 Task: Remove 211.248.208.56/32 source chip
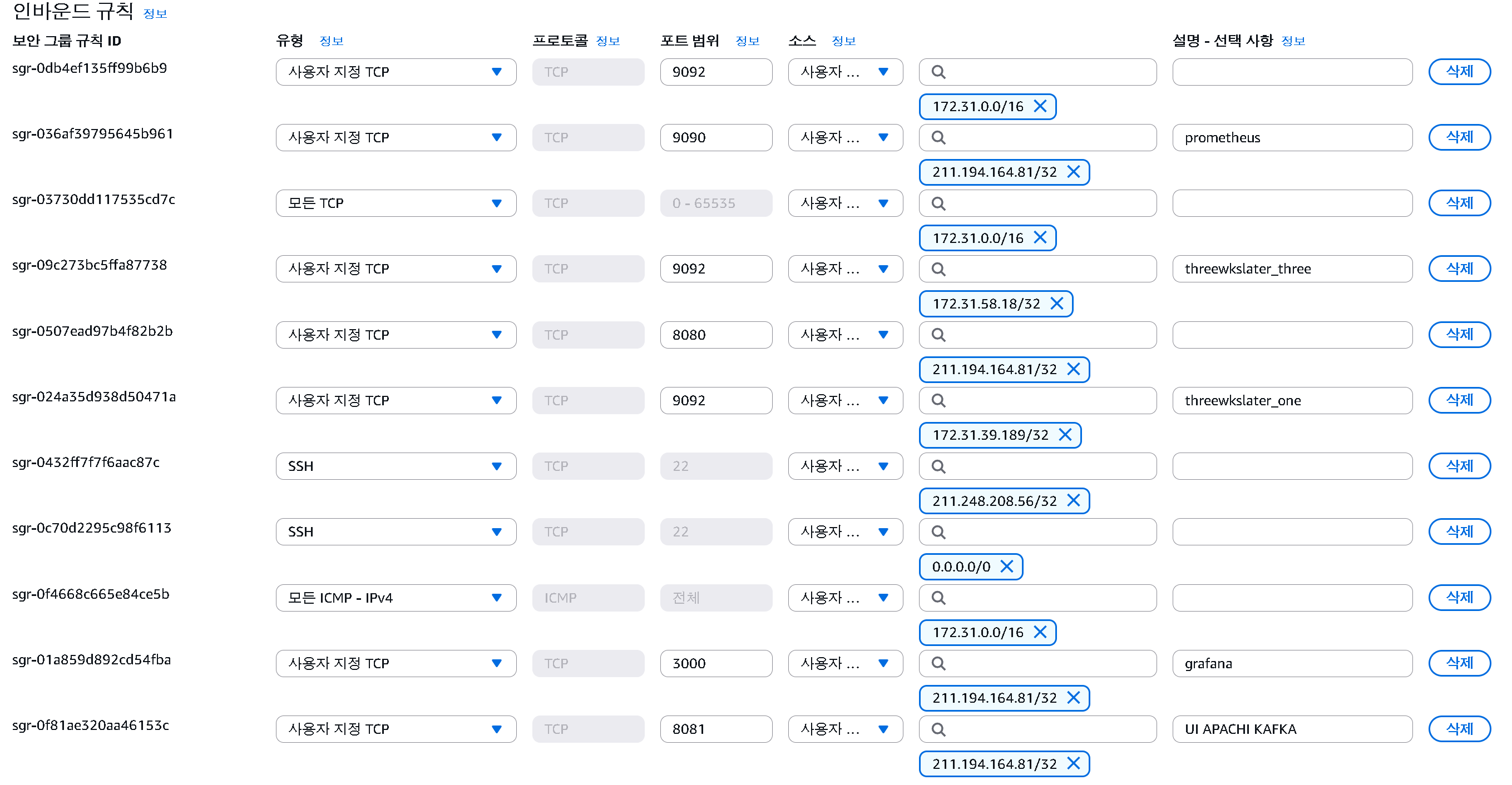(1074, 500)
